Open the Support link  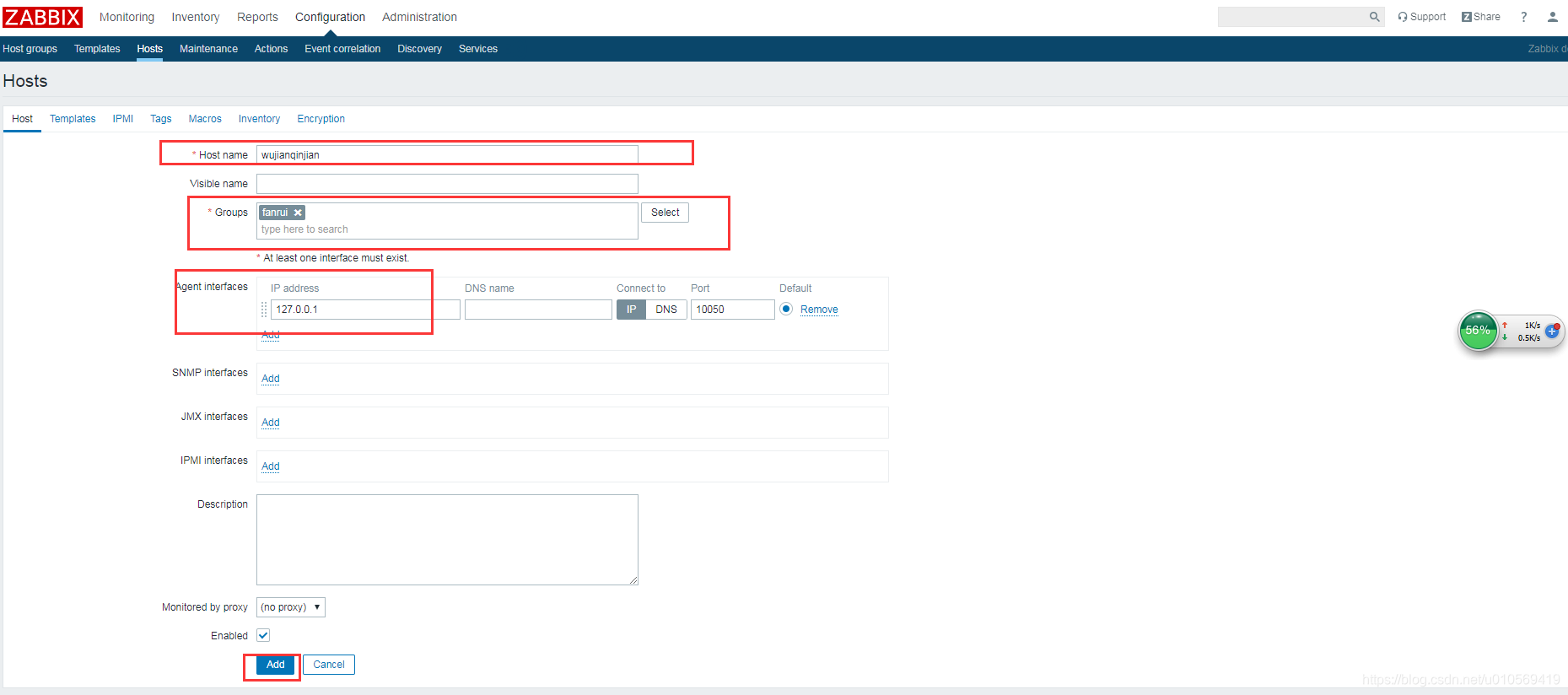coord(1421,17)
